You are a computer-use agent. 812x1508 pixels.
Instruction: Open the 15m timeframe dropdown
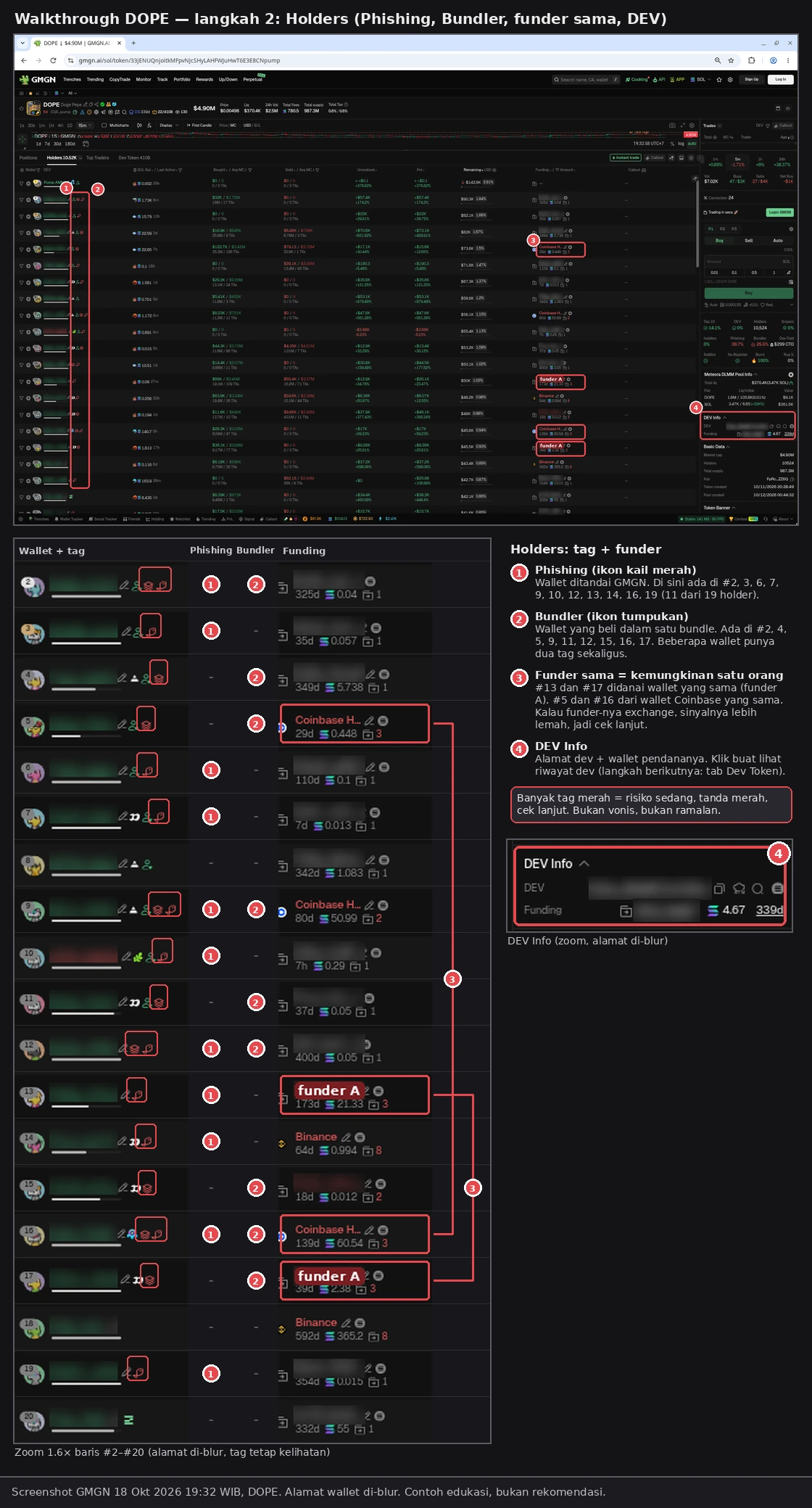coord(85,125)
